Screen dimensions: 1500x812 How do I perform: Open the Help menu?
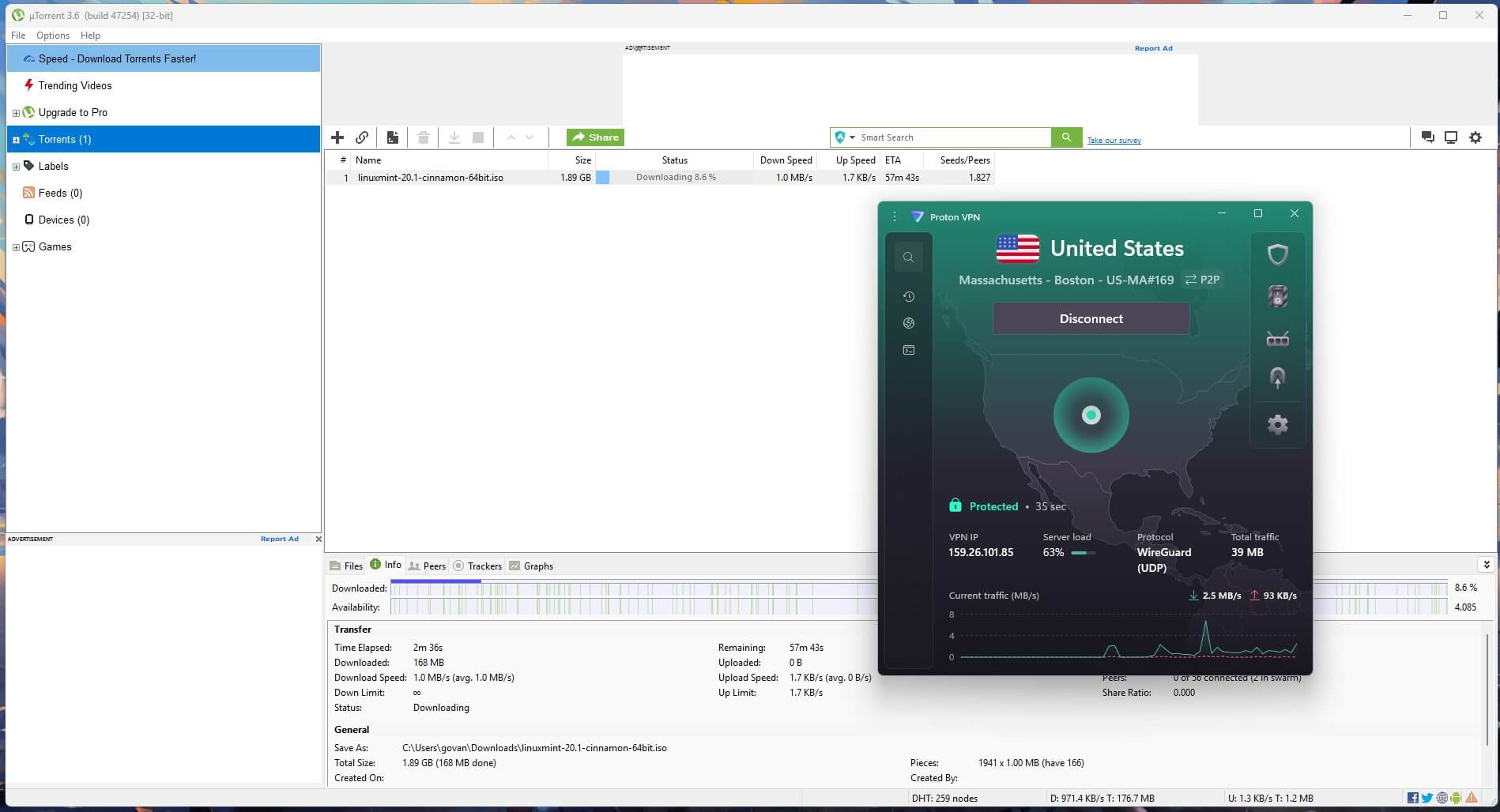(90, 36)
